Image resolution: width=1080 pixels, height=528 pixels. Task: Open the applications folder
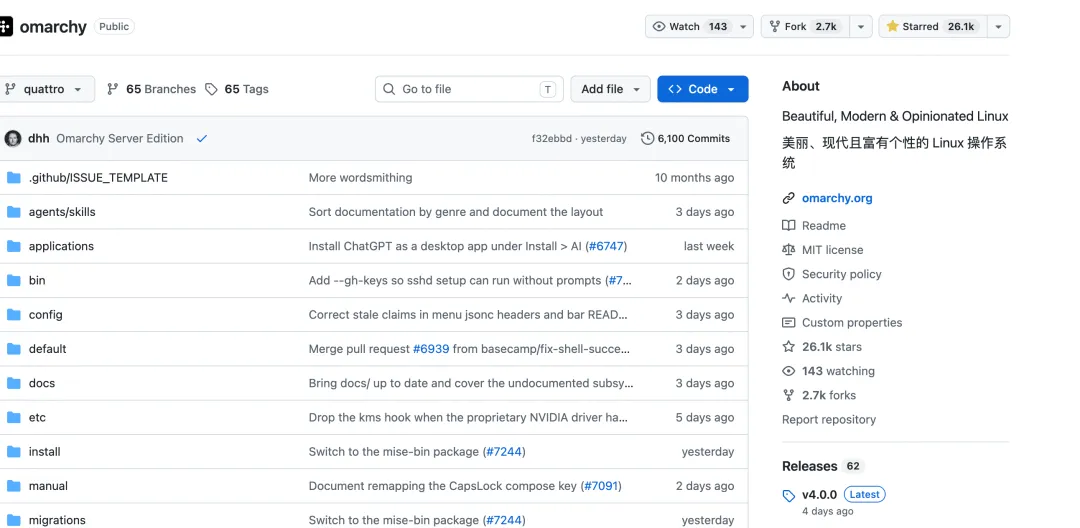pyautogui.click(x=61, y=246)
